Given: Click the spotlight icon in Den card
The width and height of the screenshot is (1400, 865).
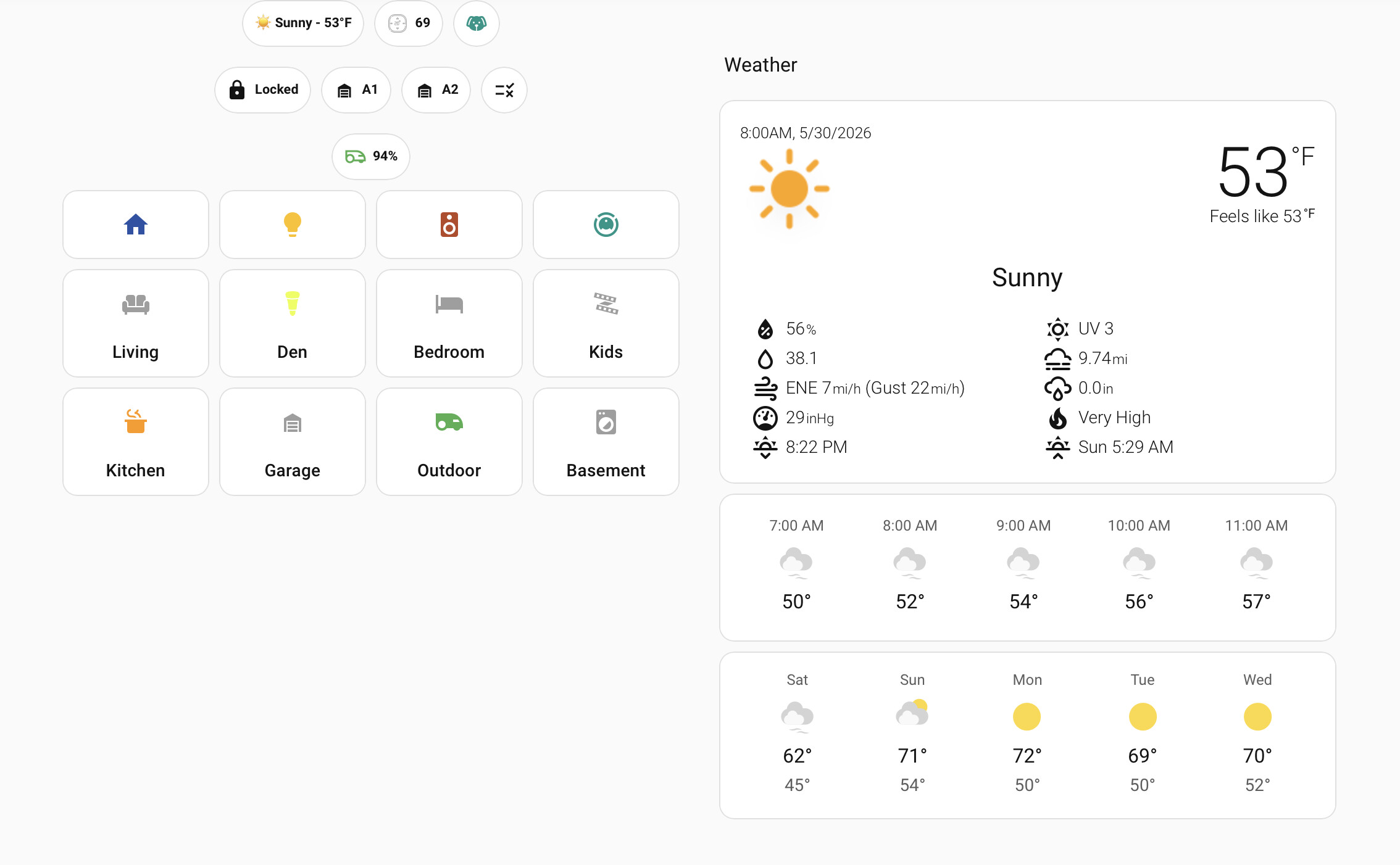Looking at the screenshot, I should tap(293, 303).
